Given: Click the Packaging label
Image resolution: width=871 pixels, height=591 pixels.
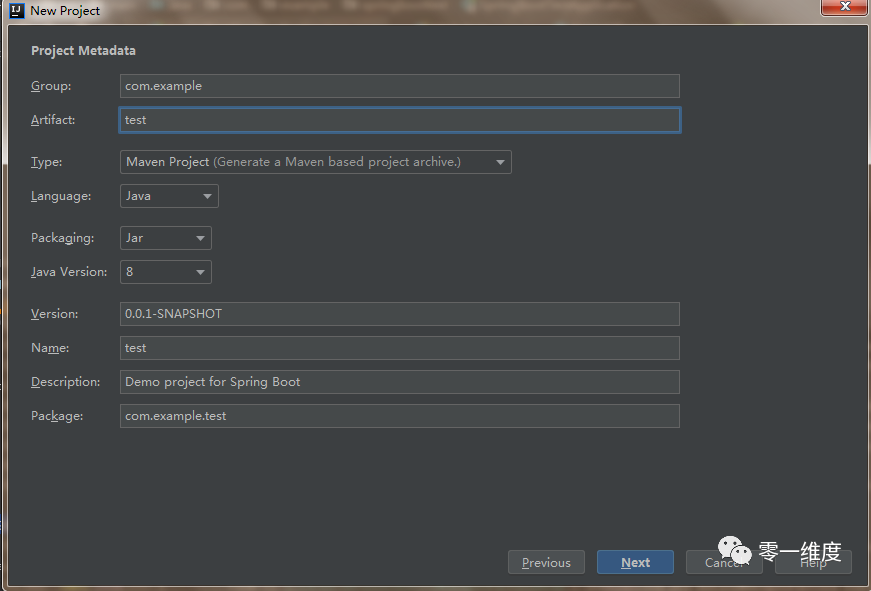Looking at the screenshot, I should pyautogui.click(x=63, y=238).
